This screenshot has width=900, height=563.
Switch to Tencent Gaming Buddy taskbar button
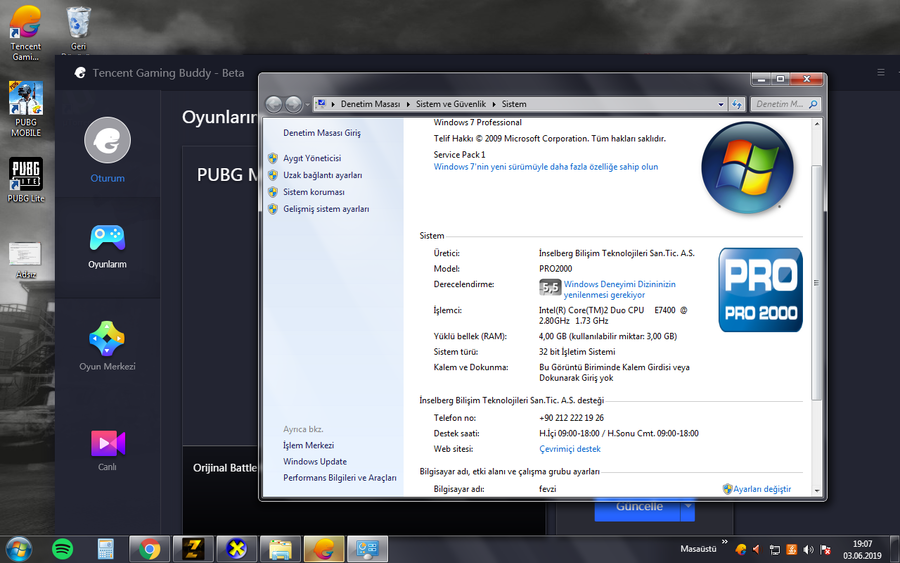(x=324, y=549)
